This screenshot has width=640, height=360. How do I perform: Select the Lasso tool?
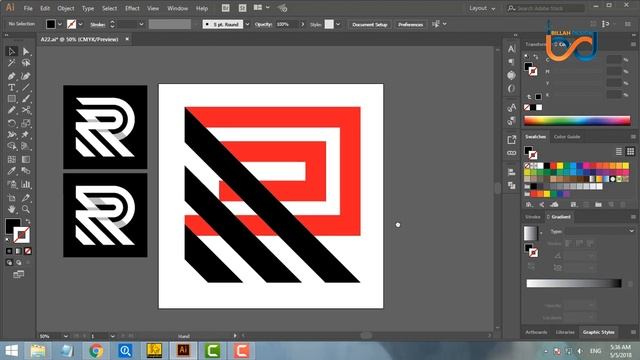tap(26, 63)
